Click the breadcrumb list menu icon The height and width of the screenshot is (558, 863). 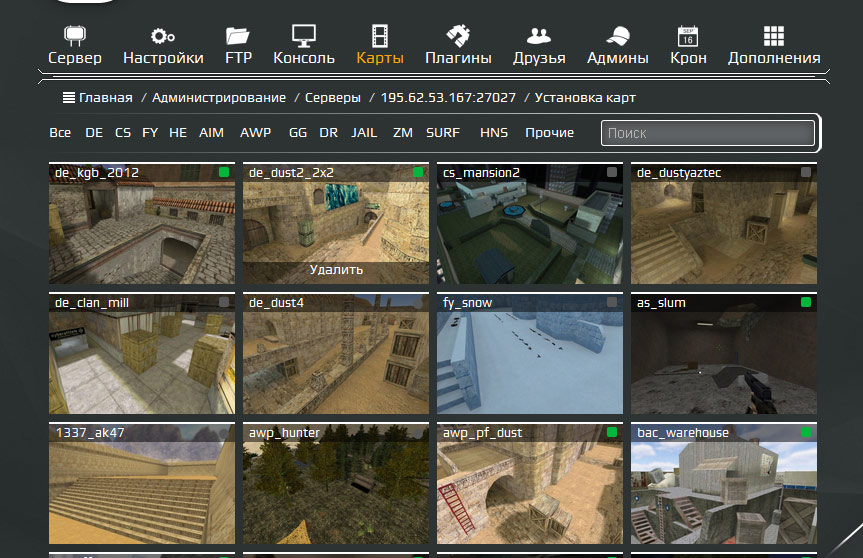pos(69,98)
